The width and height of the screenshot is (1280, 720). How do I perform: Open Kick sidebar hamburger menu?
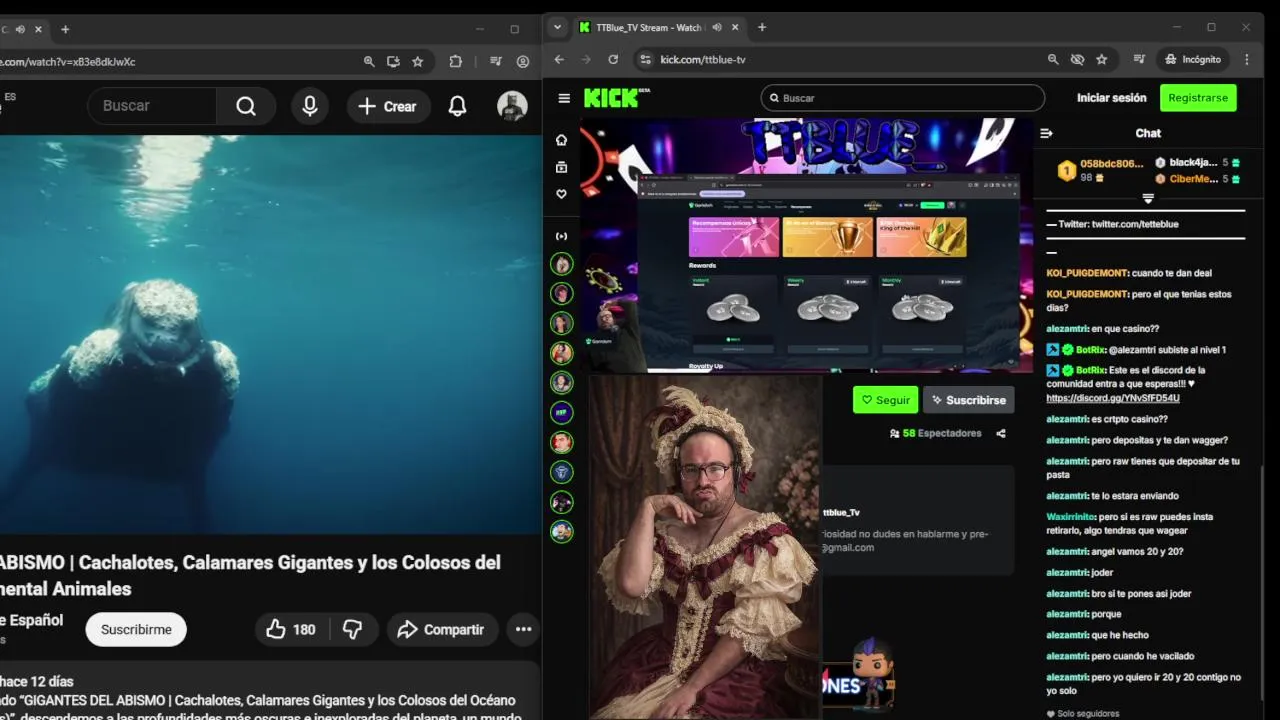point(564,98)
